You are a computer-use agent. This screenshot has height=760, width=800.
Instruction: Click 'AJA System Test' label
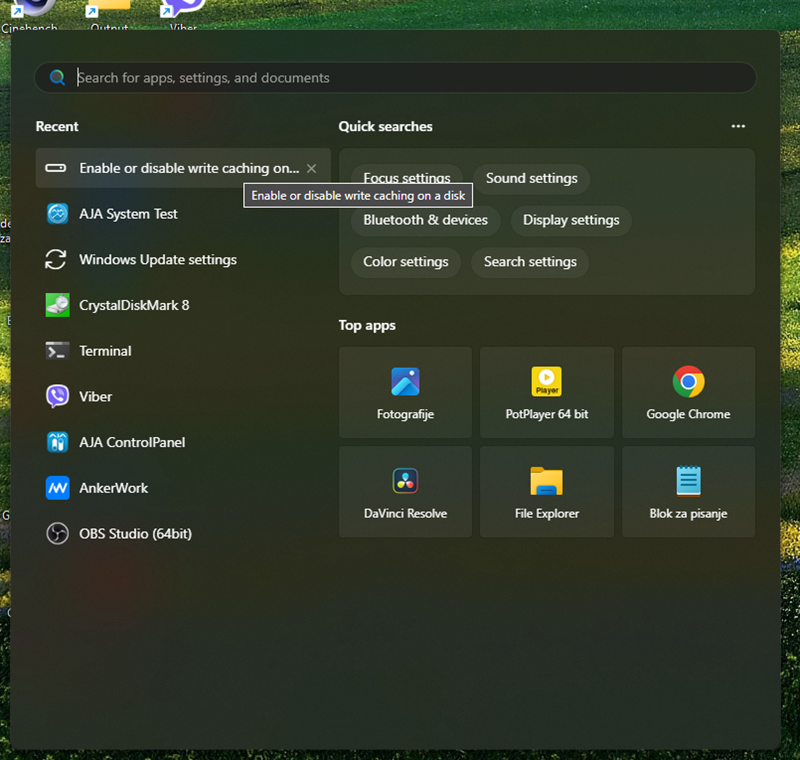128,214
